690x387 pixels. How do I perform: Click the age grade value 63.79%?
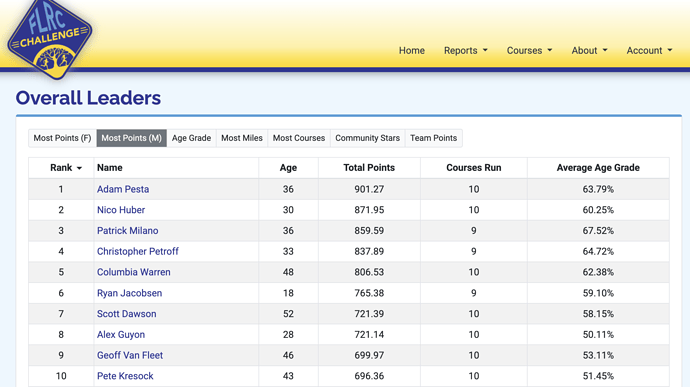[598, 189]
